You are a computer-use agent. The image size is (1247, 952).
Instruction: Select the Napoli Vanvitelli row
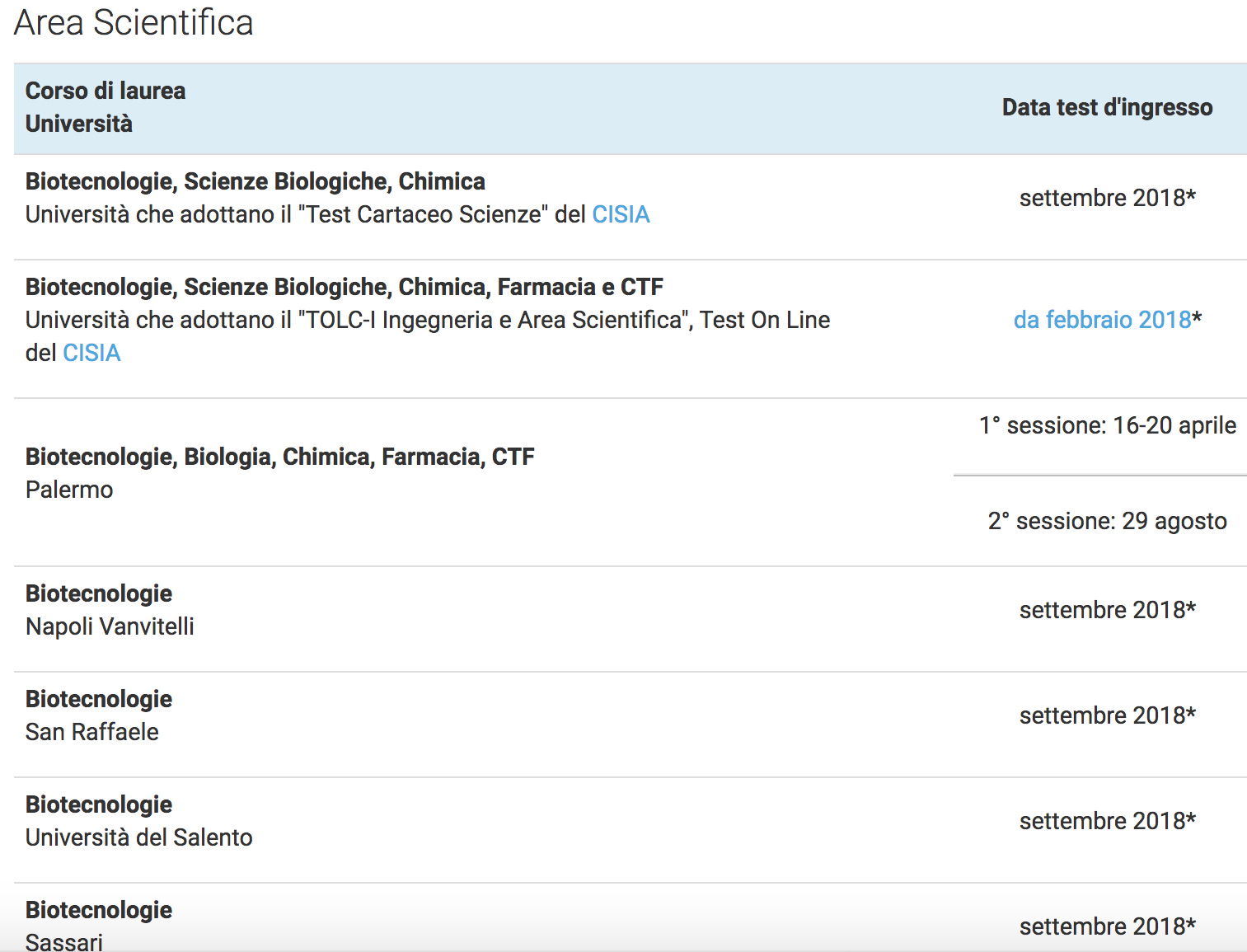click(x=631, y=619)
